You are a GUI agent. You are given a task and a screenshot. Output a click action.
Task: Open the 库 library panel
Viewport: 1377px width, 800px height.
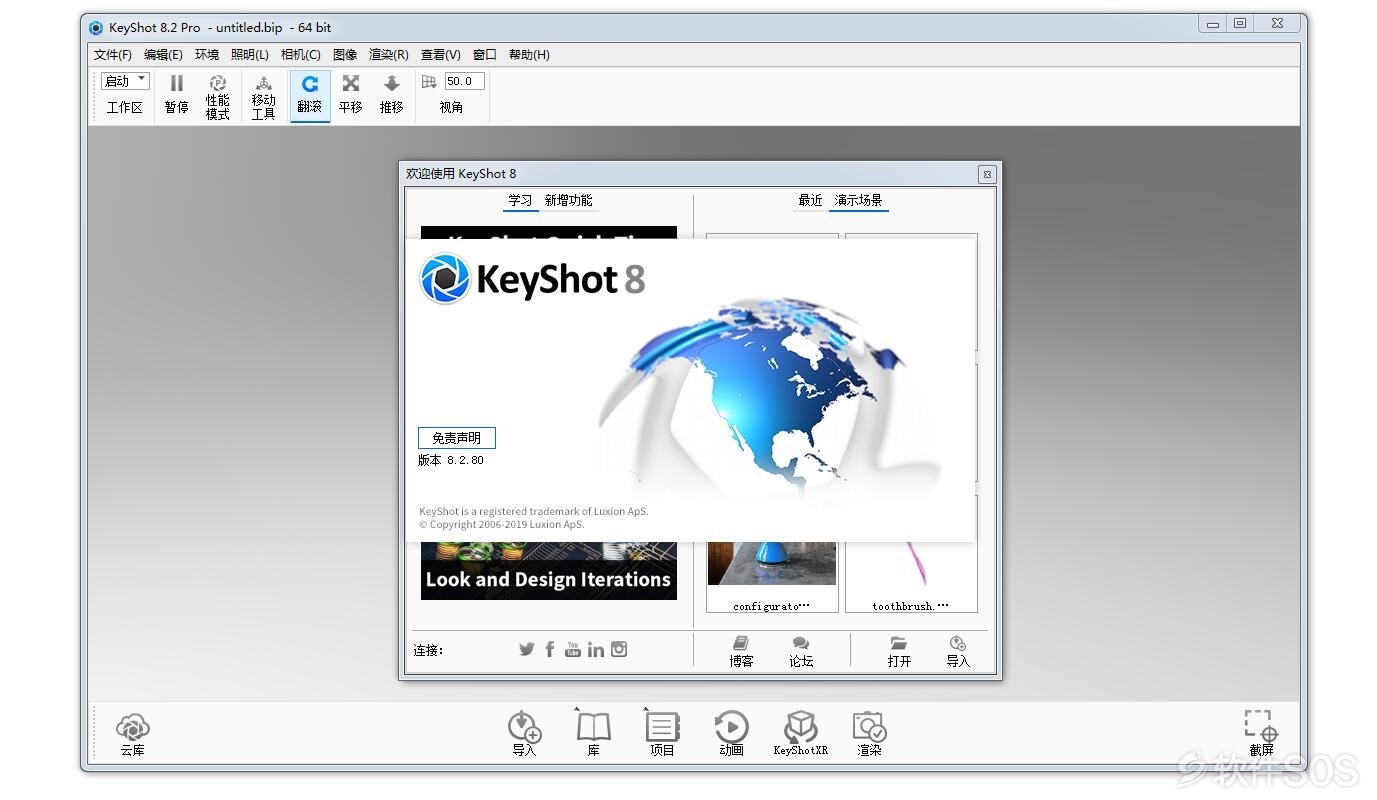pos(593,734)
